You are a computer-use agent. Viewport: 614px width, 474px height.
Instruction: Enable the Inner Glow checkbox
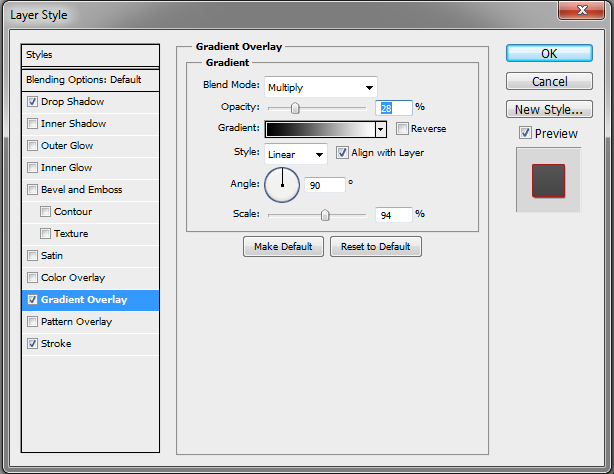click(33, 168)
